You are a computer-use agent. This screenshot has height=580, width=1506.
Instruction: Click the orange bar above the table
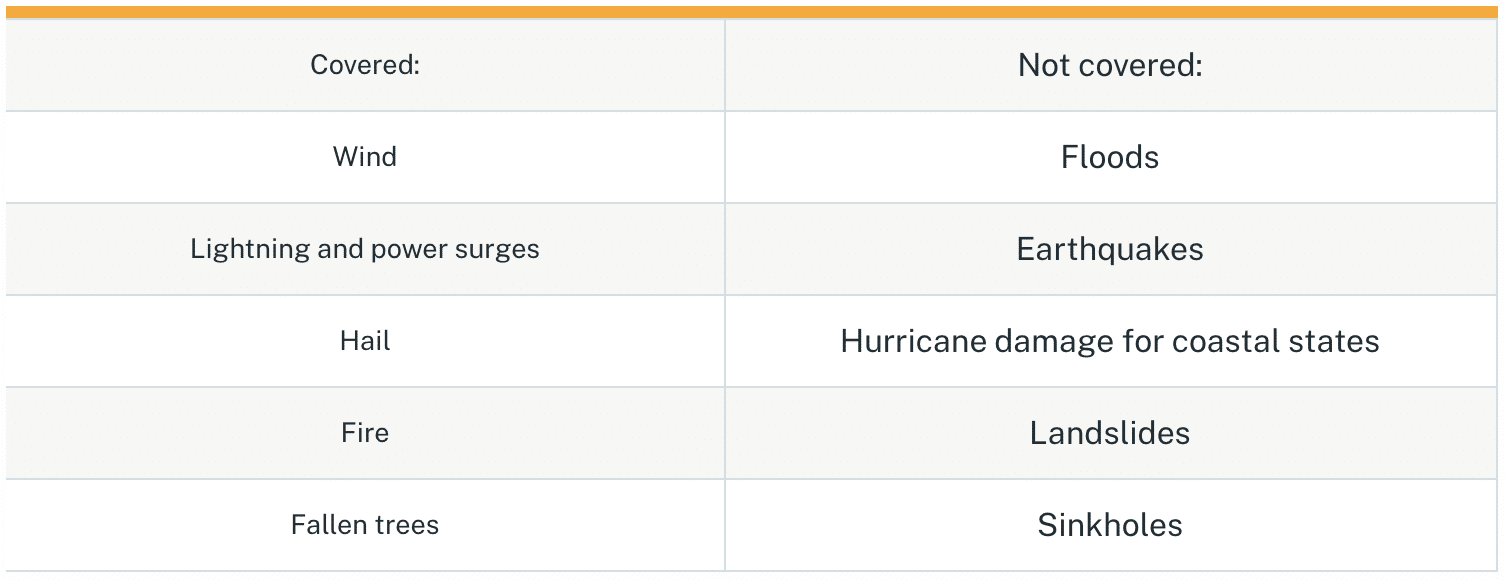point(752,12)
